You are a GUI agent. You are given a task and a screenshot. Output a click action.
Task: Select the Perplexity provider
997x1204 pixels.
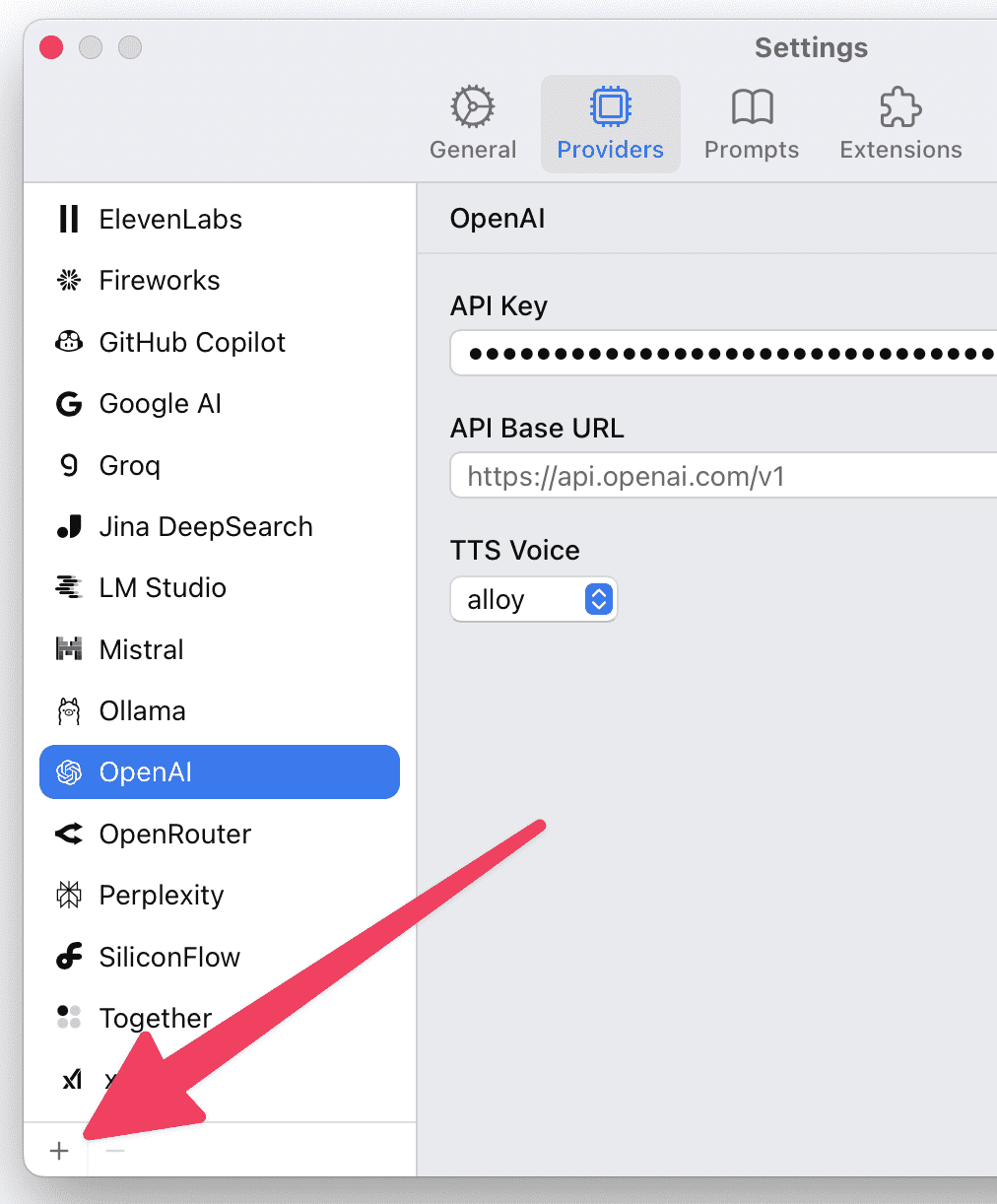point(220,896)
